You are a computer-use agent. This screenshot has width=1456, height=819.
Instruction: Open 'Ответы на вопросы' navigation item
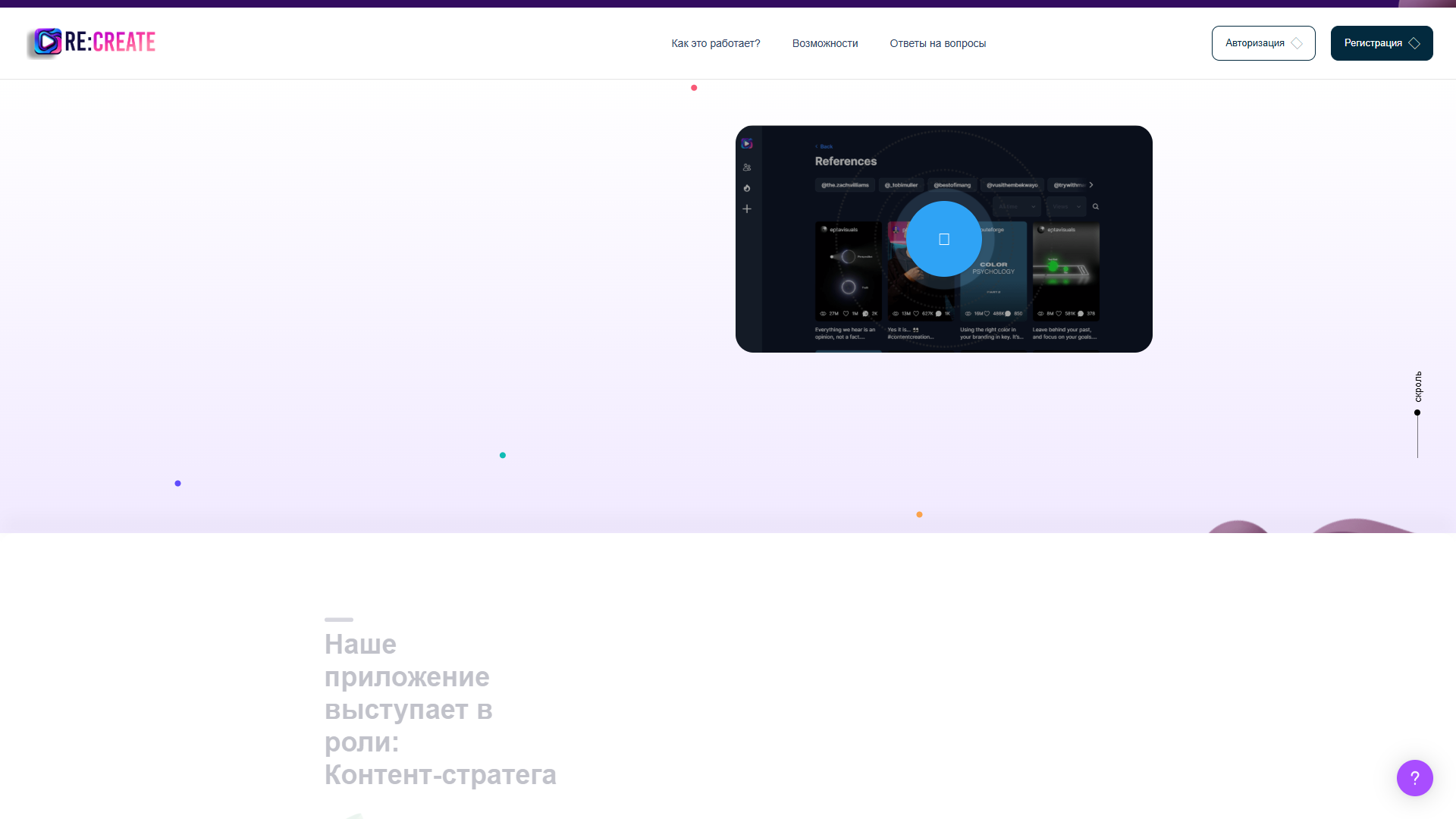[x=937, y=43]
